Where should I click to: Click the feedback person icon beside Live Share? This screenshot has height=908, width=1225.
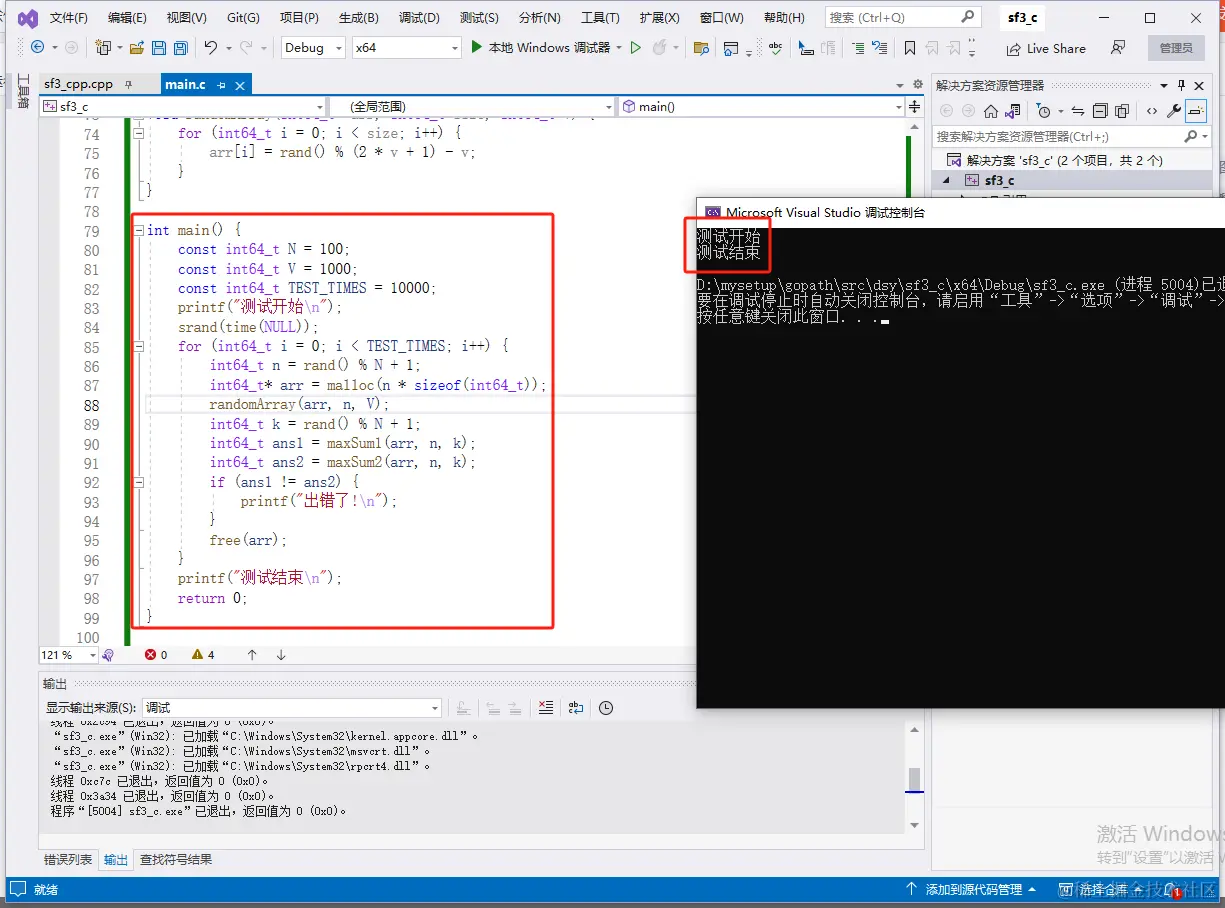point(1118,47)
